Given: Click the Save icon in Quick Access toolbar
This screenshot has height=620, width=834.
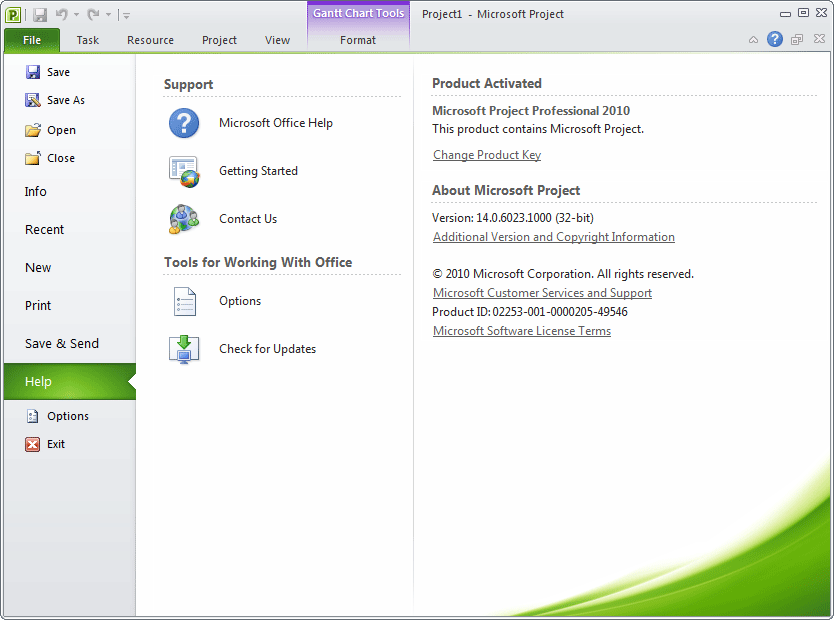Looking at the screenshot, I should 40,15.
